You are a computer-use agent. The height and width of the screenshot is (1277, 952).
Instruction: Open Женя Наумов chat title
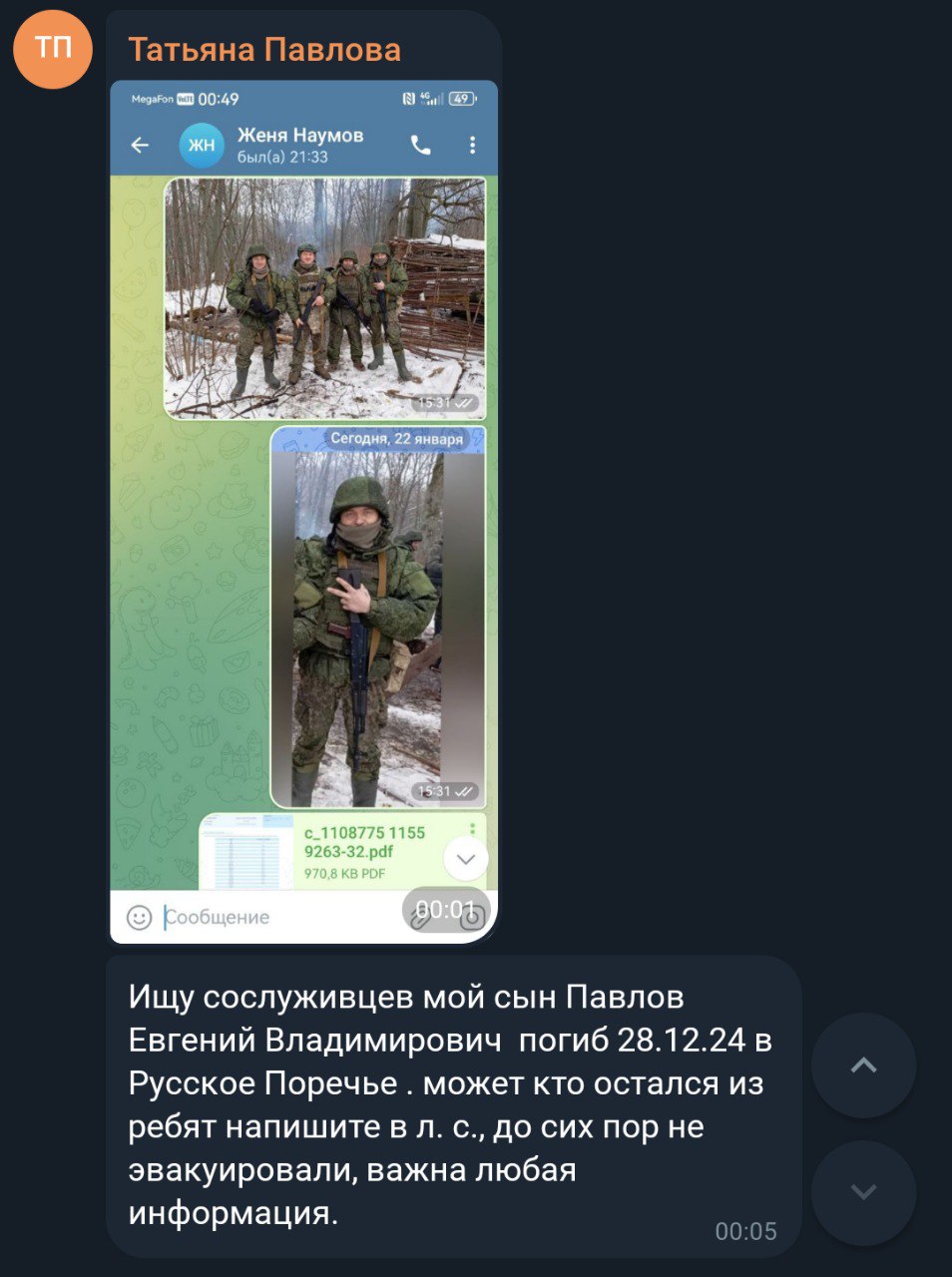[300, 135]
